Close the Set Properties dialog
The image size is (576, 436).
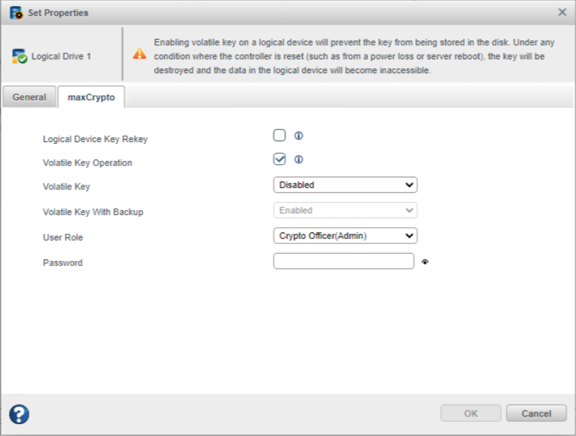click(562, 12)
